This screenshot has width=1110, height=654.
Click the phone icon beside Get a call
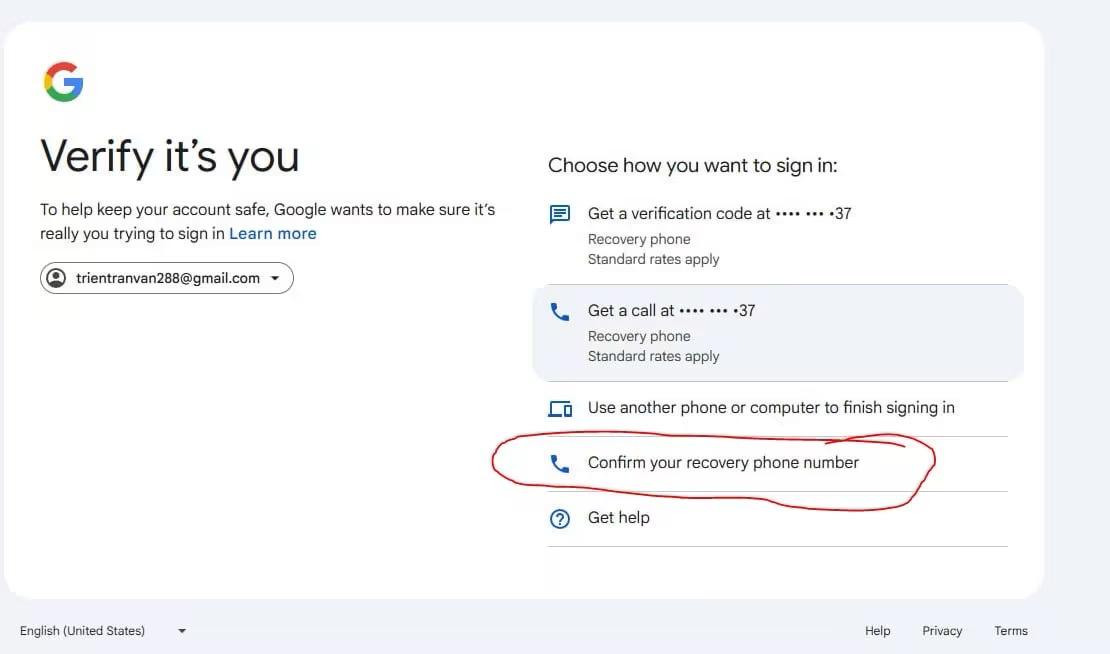(559, 311)
